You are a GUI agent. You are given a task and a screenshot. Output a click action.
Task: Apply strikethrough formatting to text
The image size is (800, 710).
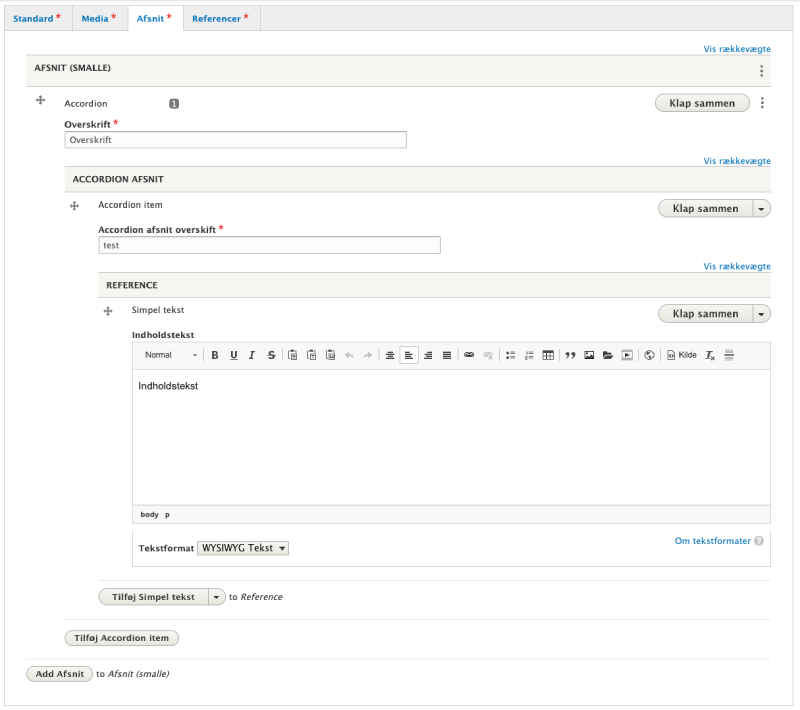271,355
